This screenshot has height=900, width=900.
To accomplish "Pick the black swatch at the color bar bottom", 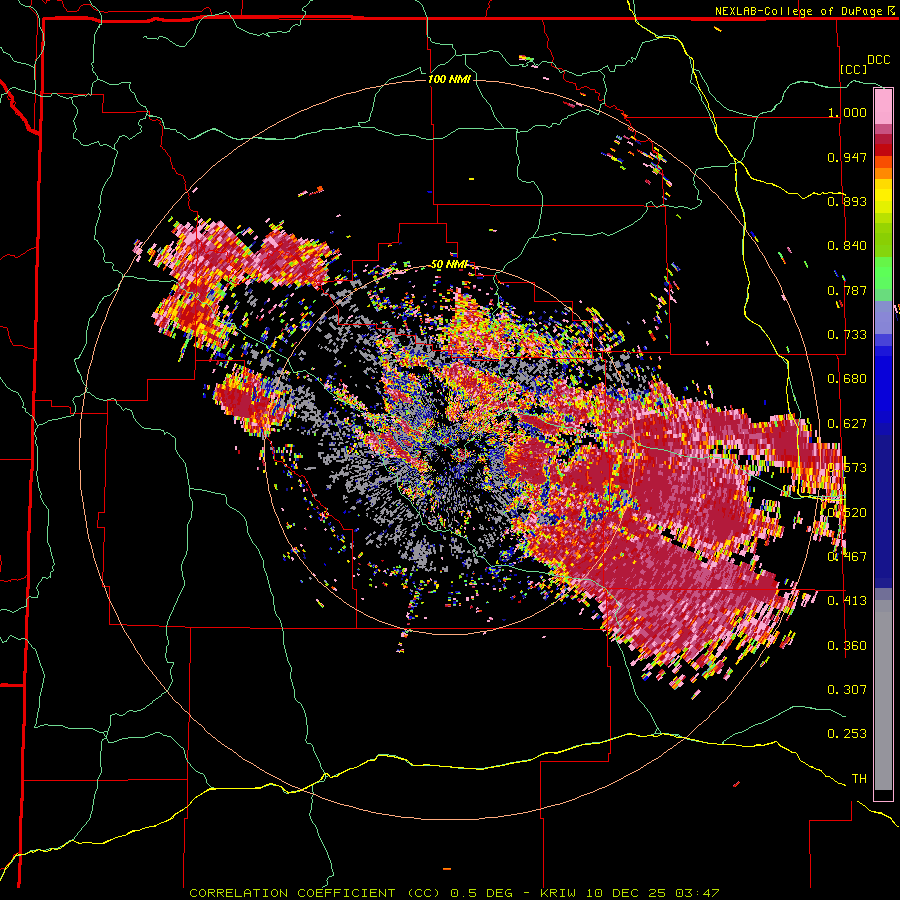I will click(x=883, y=795).
